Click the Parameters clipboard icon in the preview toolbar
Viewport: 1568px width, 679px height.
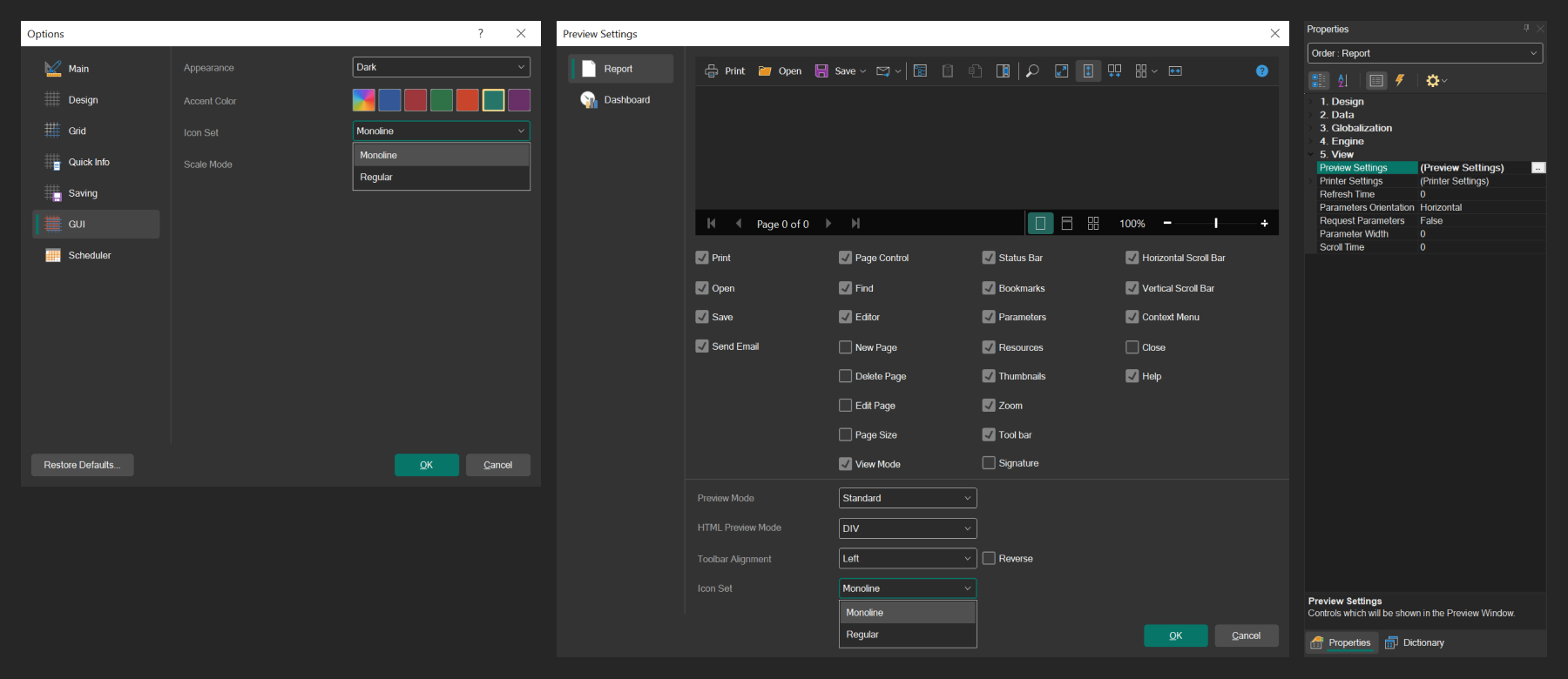point(948,71)
